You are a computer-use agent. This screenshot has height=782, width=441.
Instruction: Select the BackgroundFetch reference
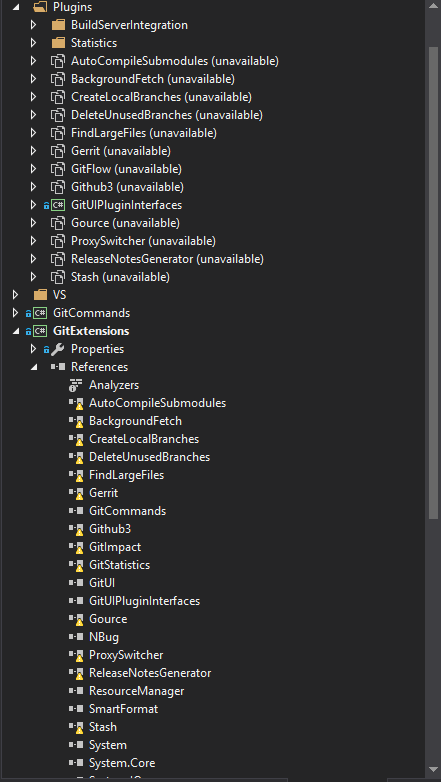135,421
